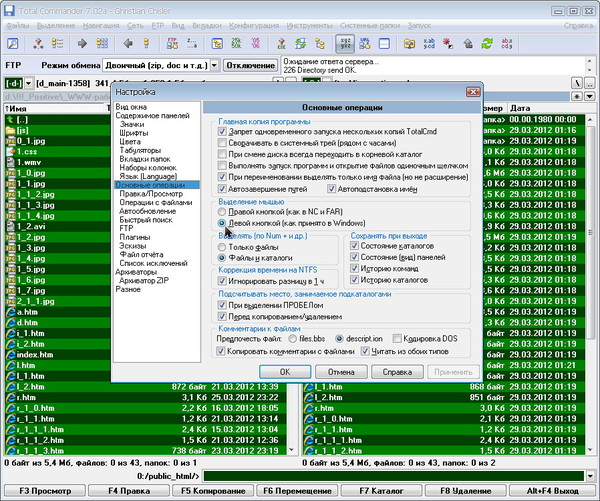Click OK in settings dialog
This screenshot has height=501, width=600.
coord(285,372)
